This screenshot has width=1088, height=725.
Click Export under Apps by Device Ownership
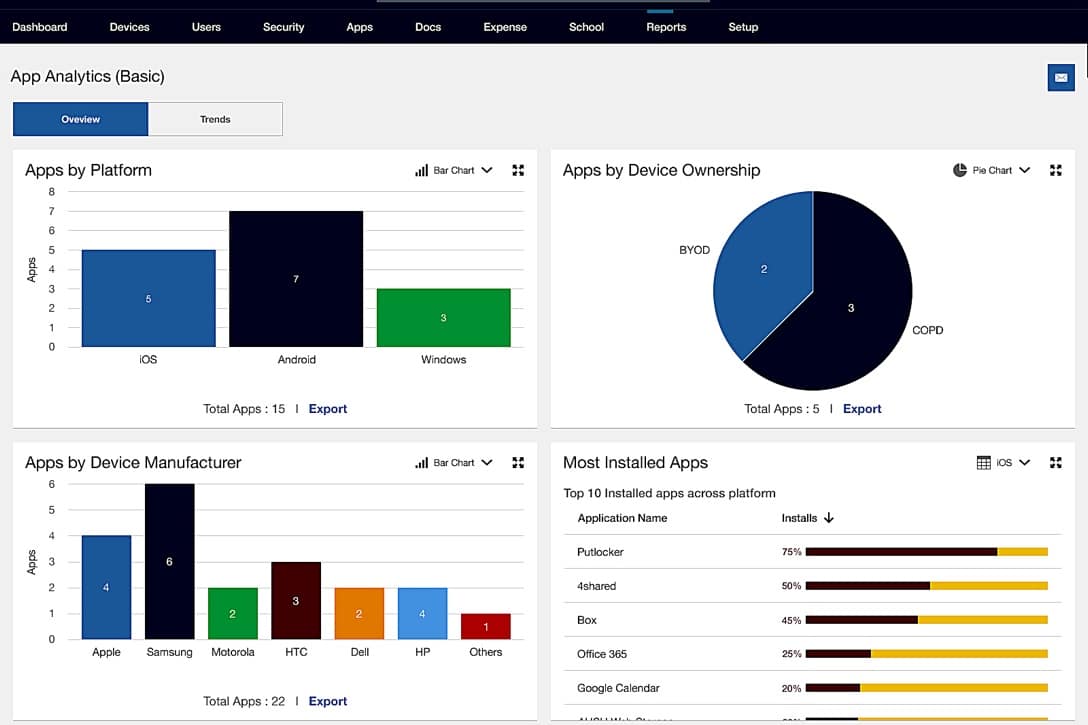pyautogui.click(x=862, y=408)
